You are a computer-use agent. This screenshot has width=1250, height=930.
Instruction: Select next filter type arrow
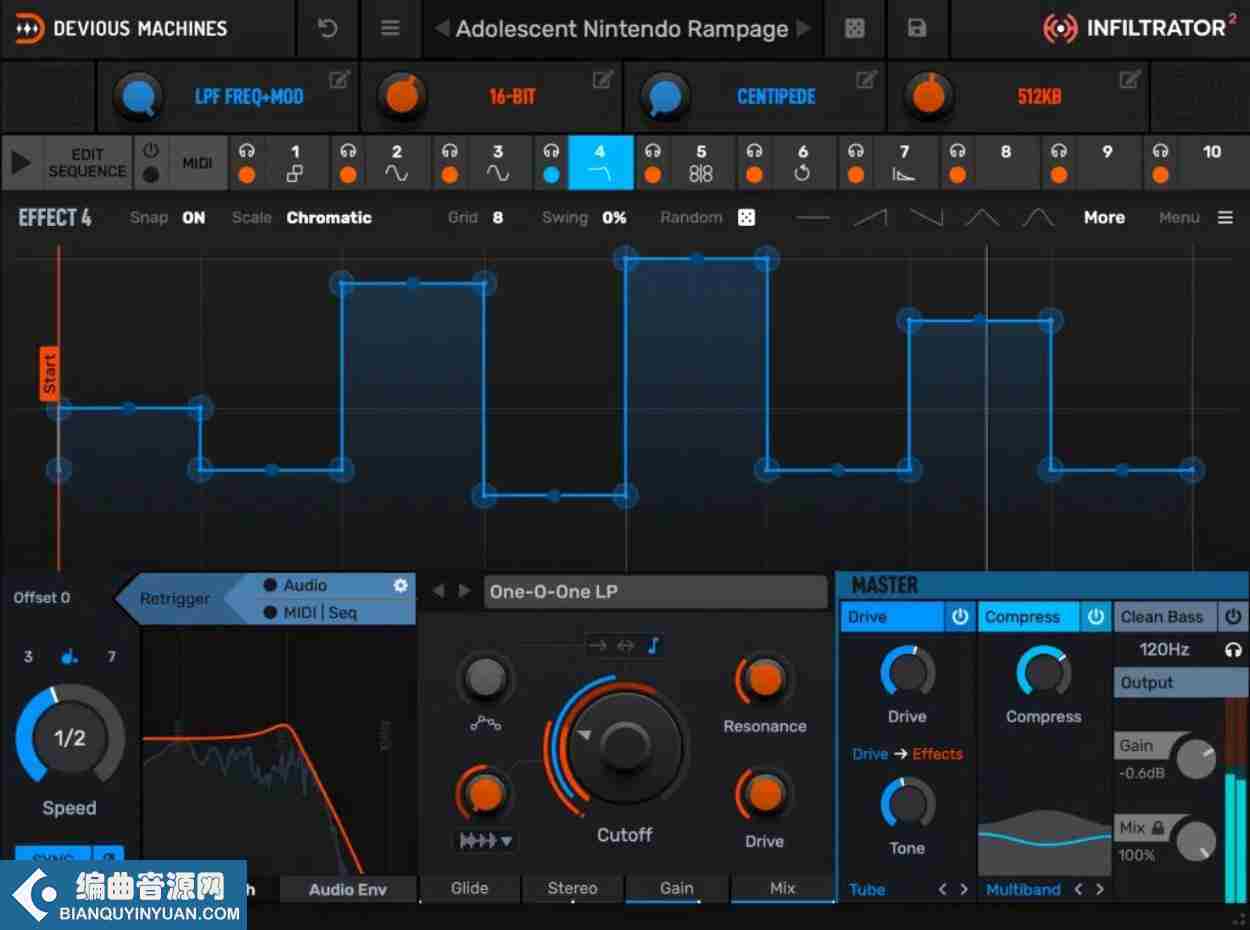pyautogui.click(x=463, y=591)
